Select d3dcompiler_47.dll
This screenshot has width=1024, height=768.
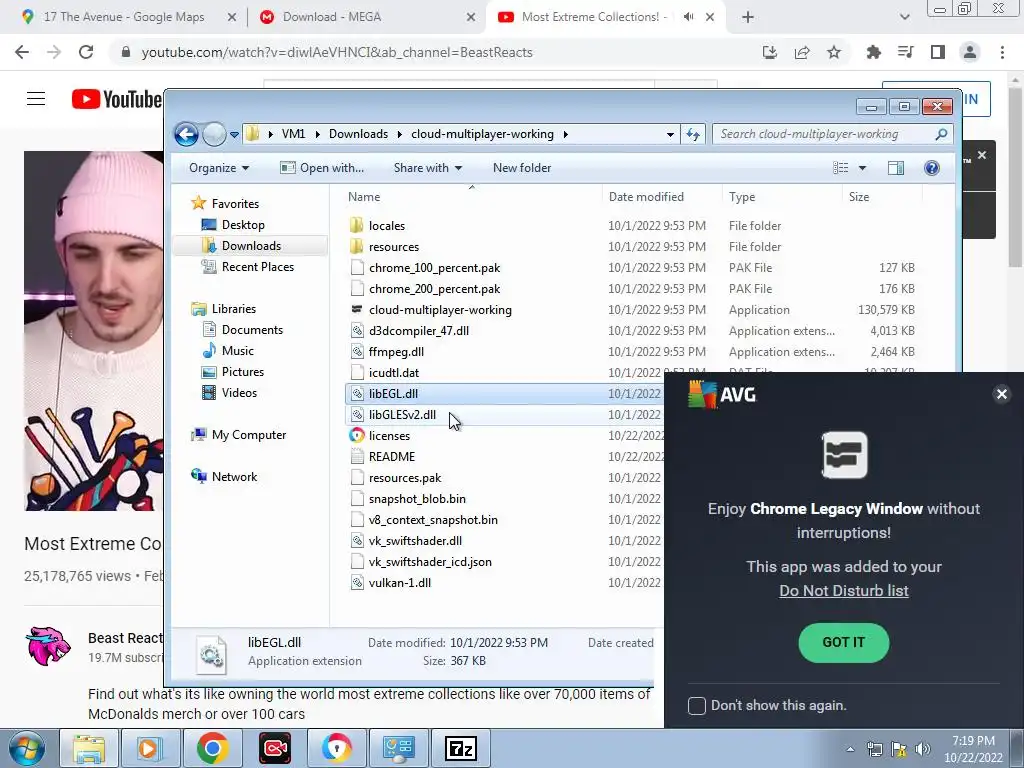coord(419,330)
